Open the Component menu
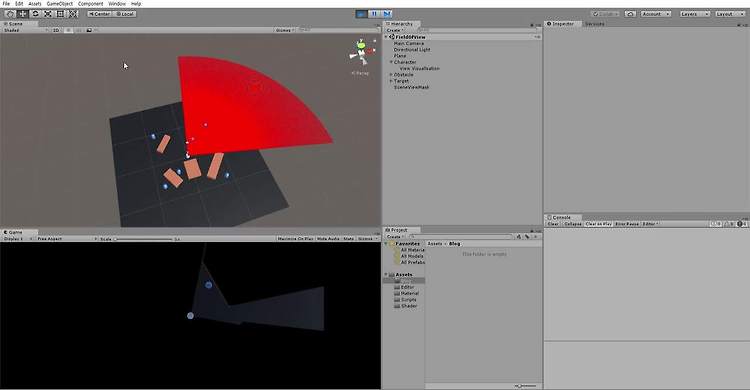 (90, 3)
